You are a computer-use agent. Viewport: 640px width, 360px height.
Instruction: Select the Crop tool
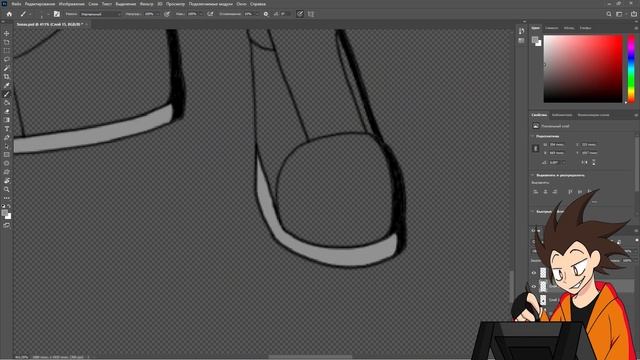7,76
